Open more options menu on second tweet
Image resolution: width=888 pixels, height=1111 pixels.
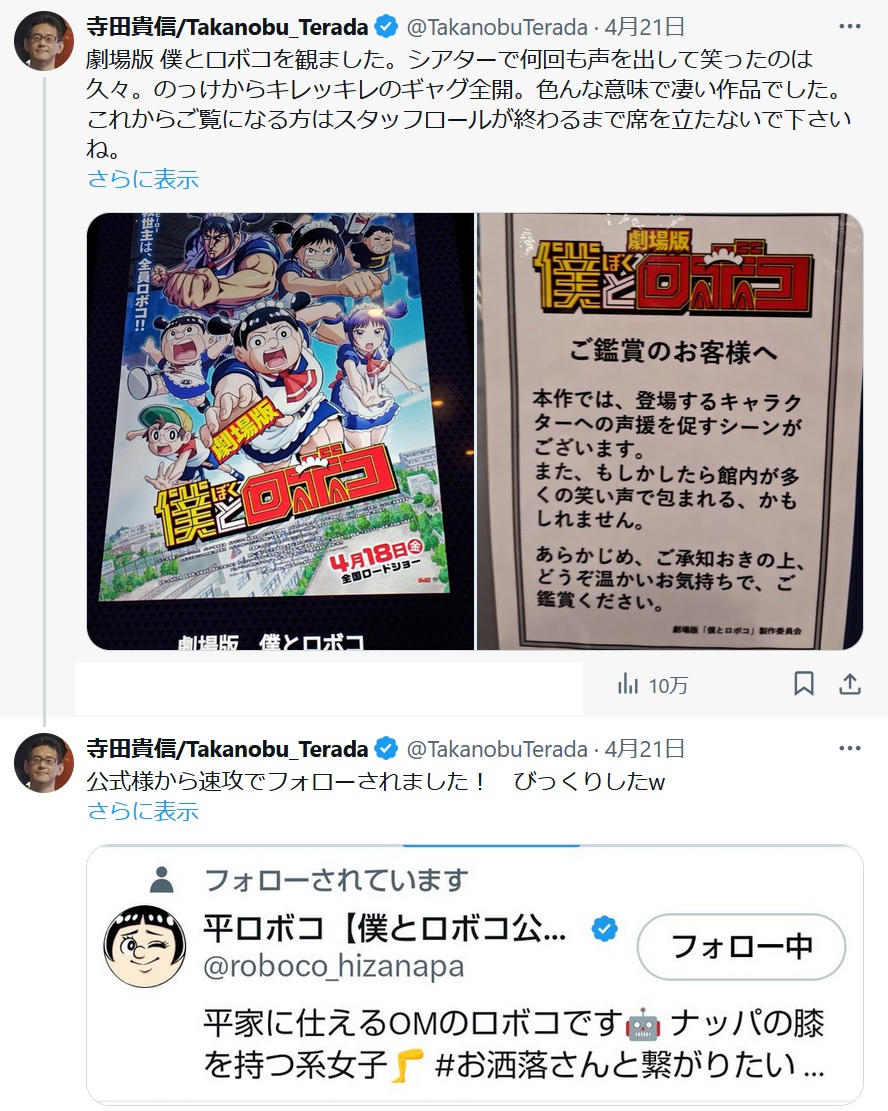849,749
